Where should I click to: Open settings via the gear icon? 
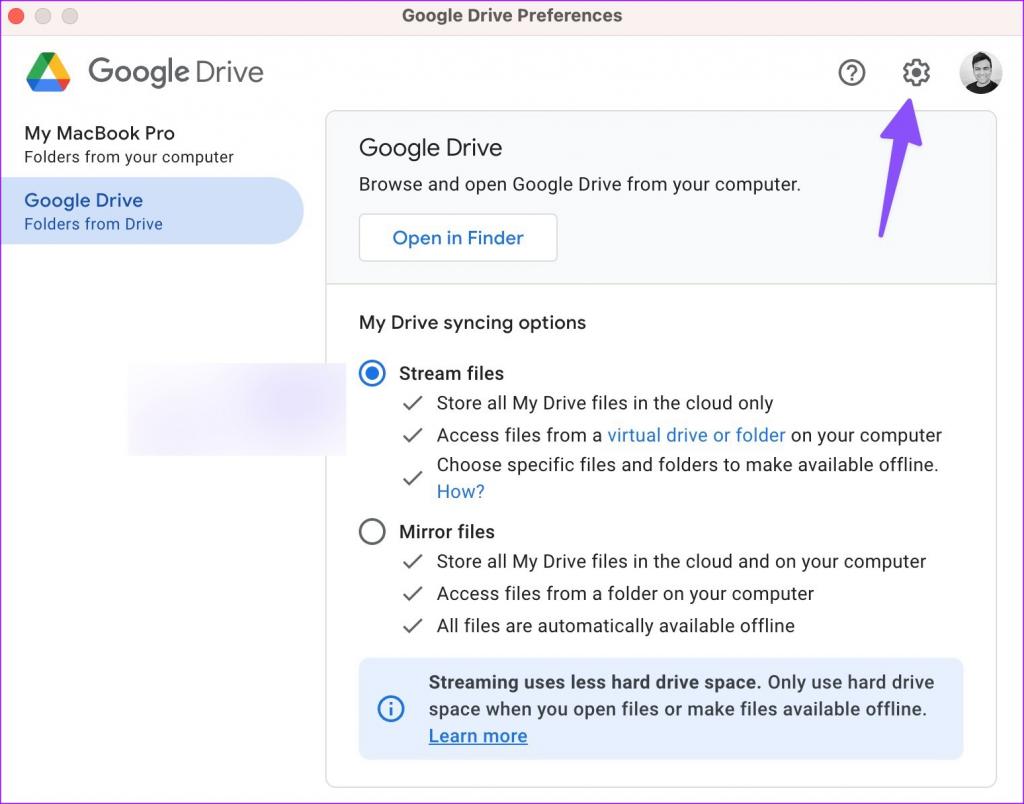point(916,72)
